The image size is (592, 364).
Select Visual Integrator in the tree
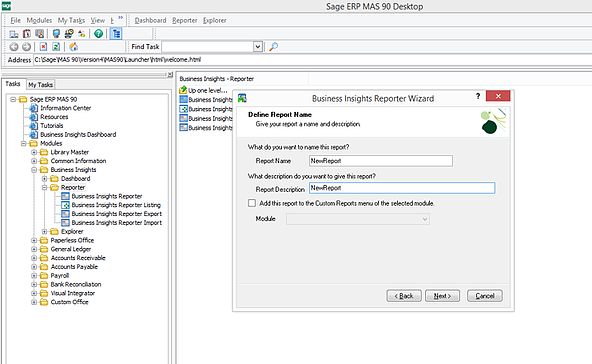click(x=73, y=293)
